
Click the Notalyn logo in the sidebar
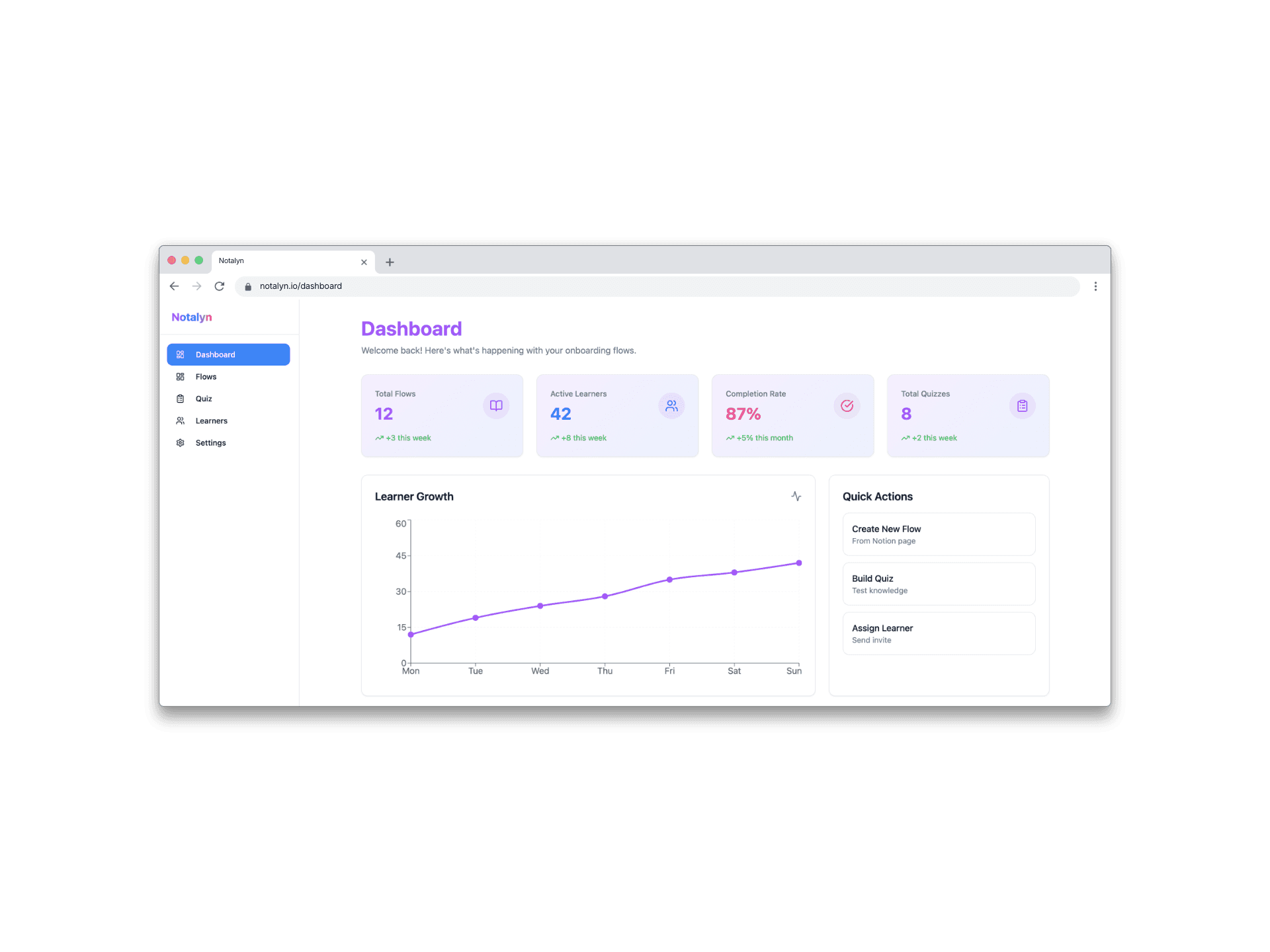tap(192, 317)
